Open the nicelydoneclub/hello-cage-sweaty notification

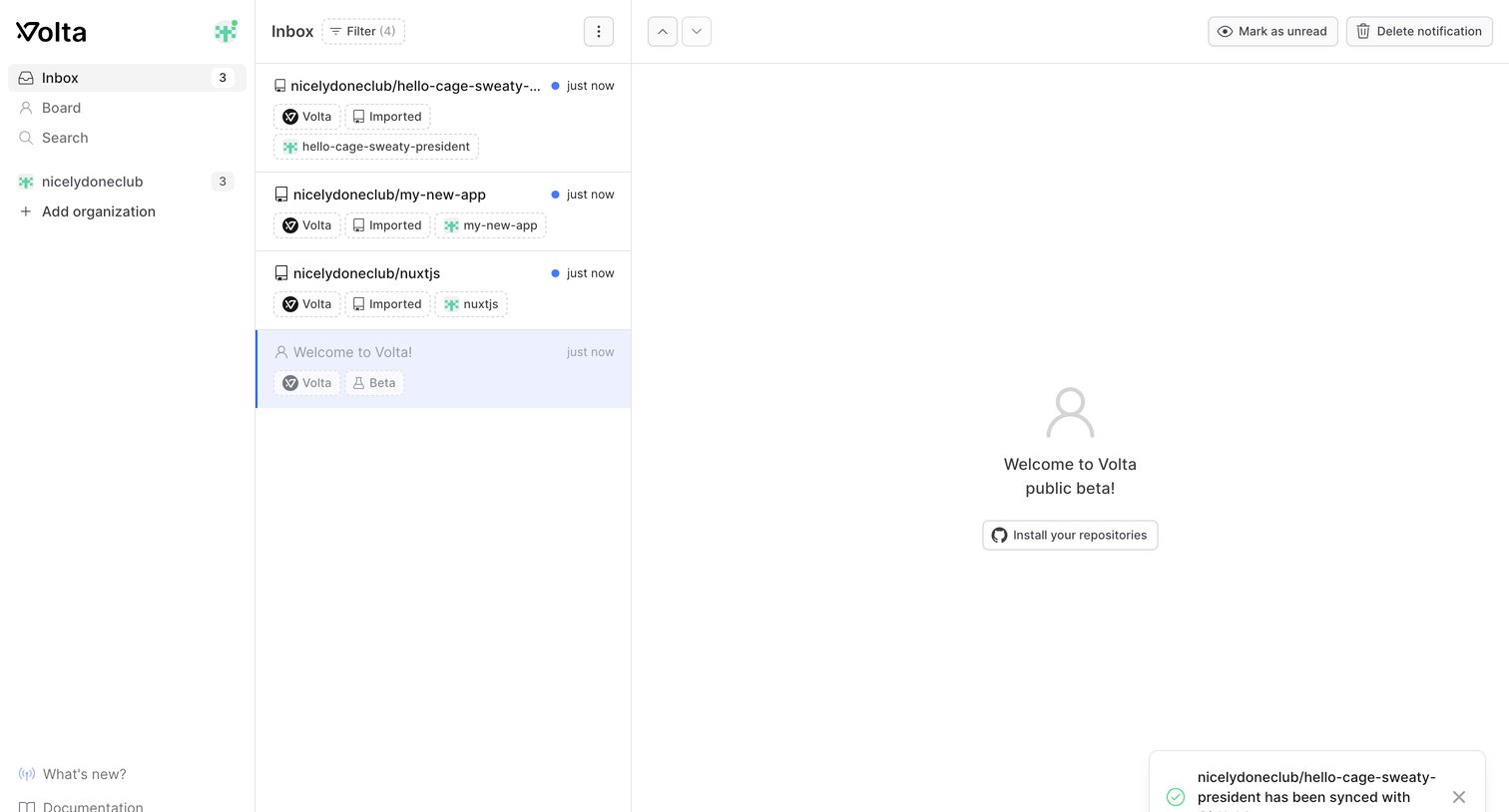point(443,118)
